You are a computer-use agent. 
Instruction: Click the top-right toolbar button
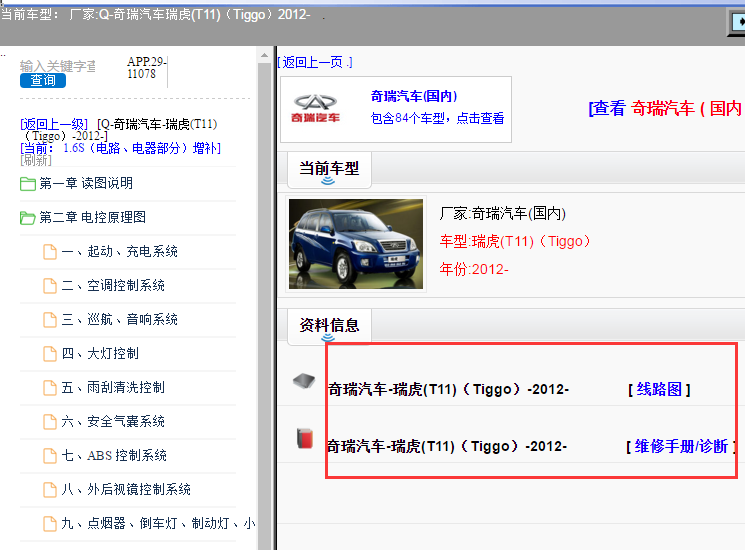pyautogui.click(x=737, y=22)
